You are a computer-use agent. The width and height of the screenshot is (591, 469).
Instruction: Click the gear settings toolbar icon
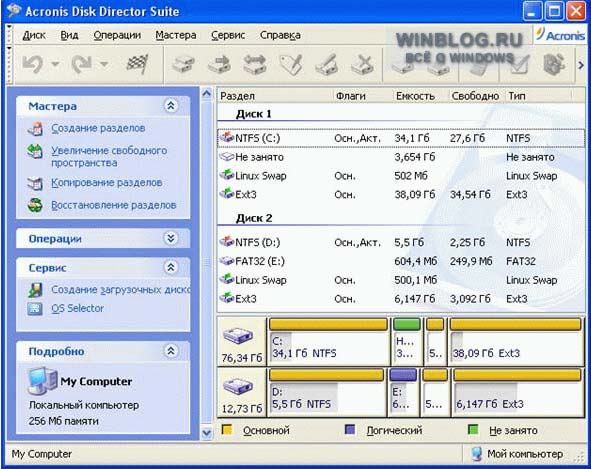click(x=554, y=63)
